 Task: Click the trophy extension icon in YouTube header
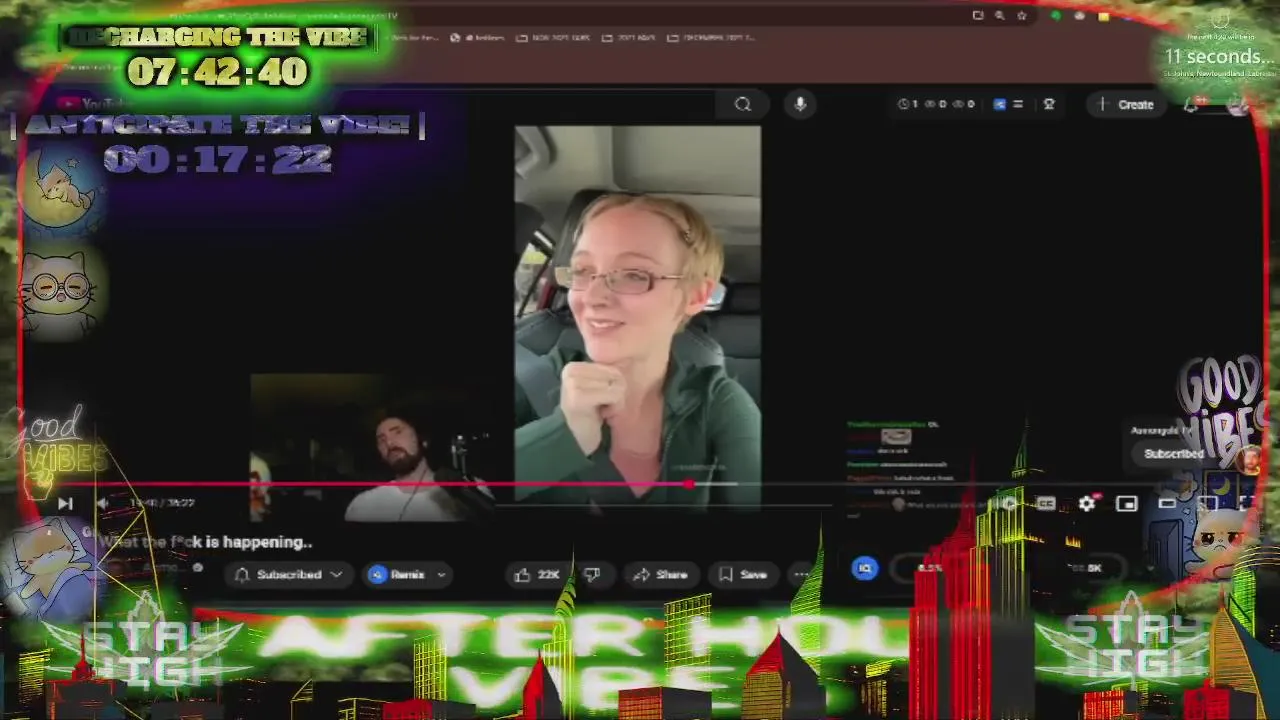(1049, 104)
